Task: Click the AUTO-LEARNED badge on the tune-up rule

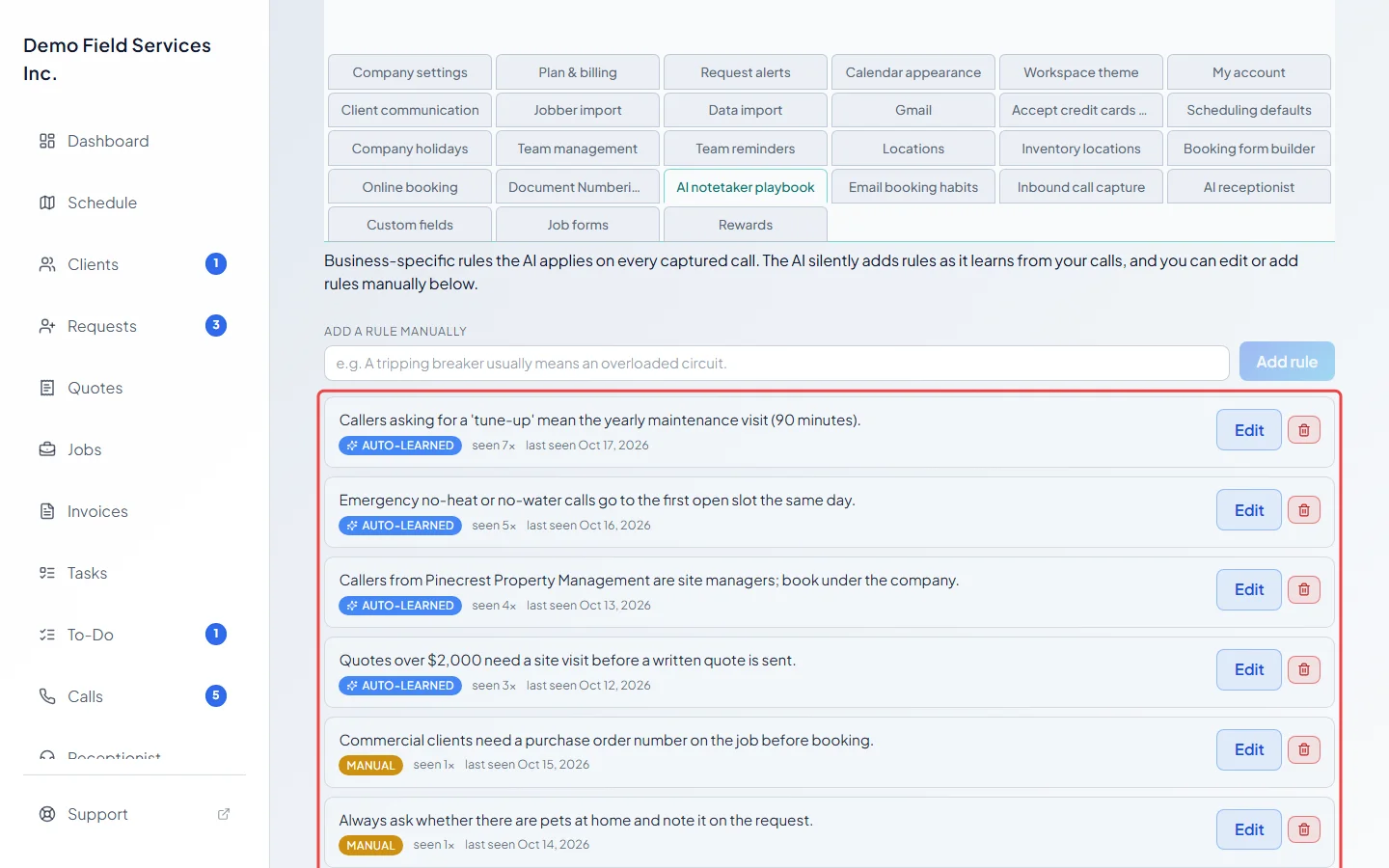Action: click(x=400, y=446)
